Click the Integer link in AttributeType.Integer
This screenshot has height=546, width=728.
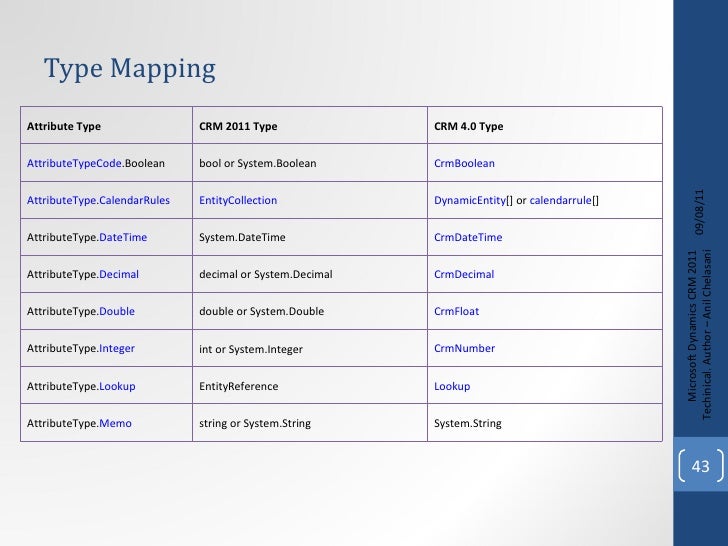117,349
